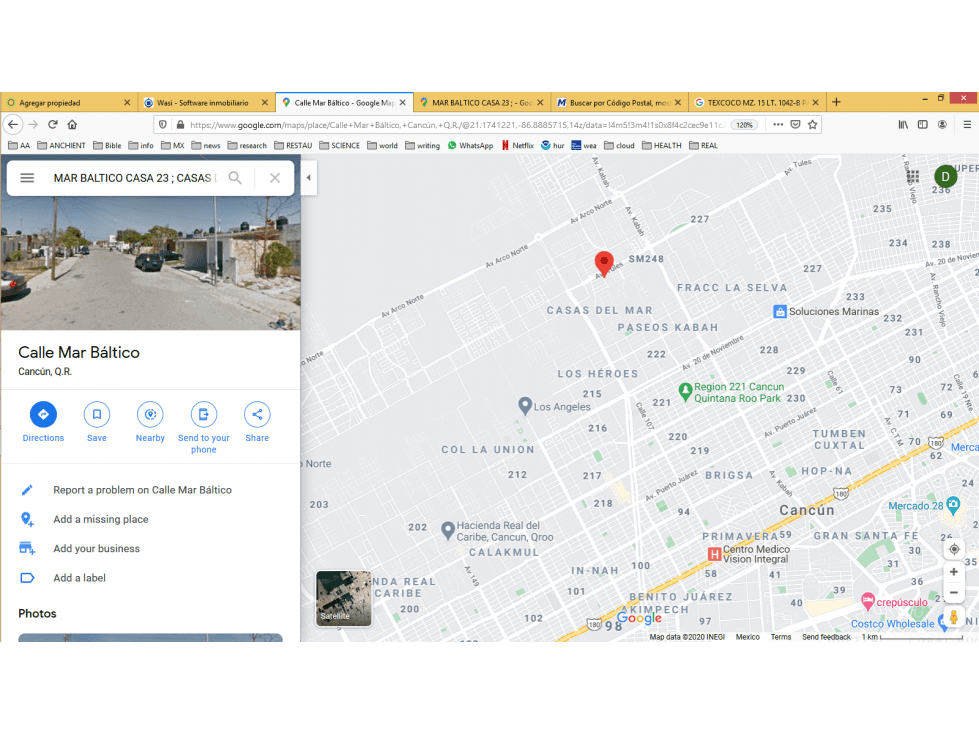Open the ANCHIENT bookmarks folder

click(61, 145)
